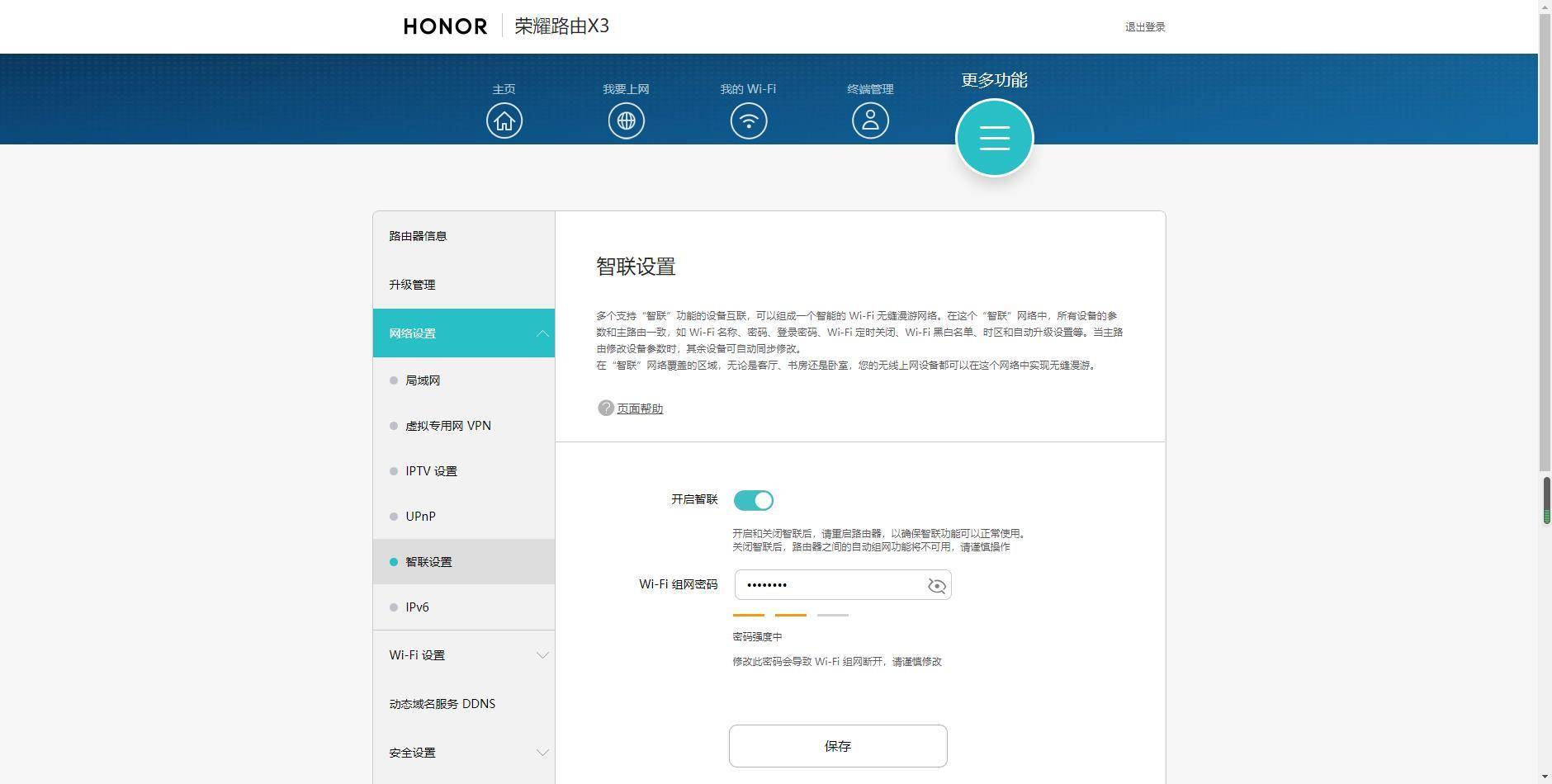
Task: Open 终端管理 device management icon
Action: point(869,120)
